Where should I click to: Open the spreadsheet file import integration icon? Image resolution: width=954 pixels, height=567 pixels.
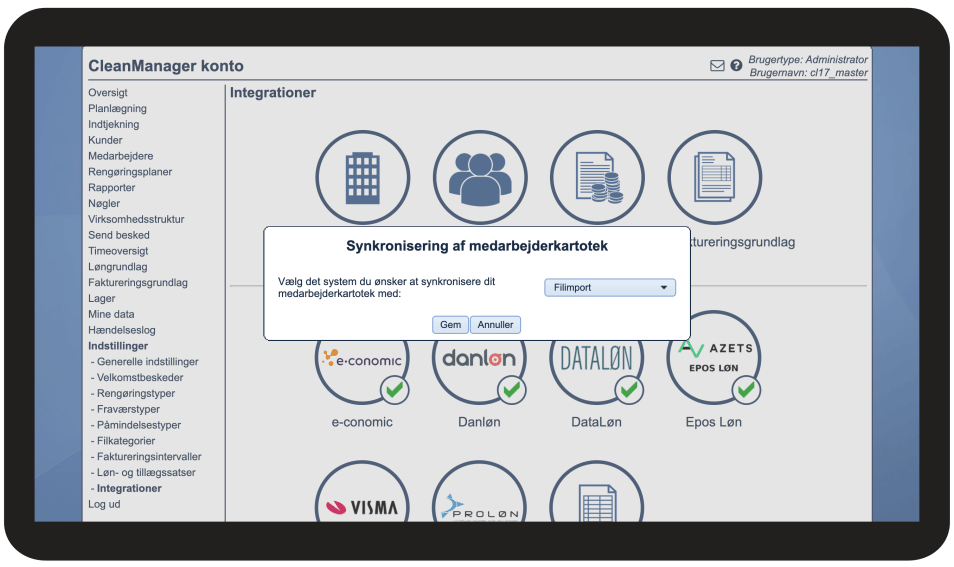597,502
